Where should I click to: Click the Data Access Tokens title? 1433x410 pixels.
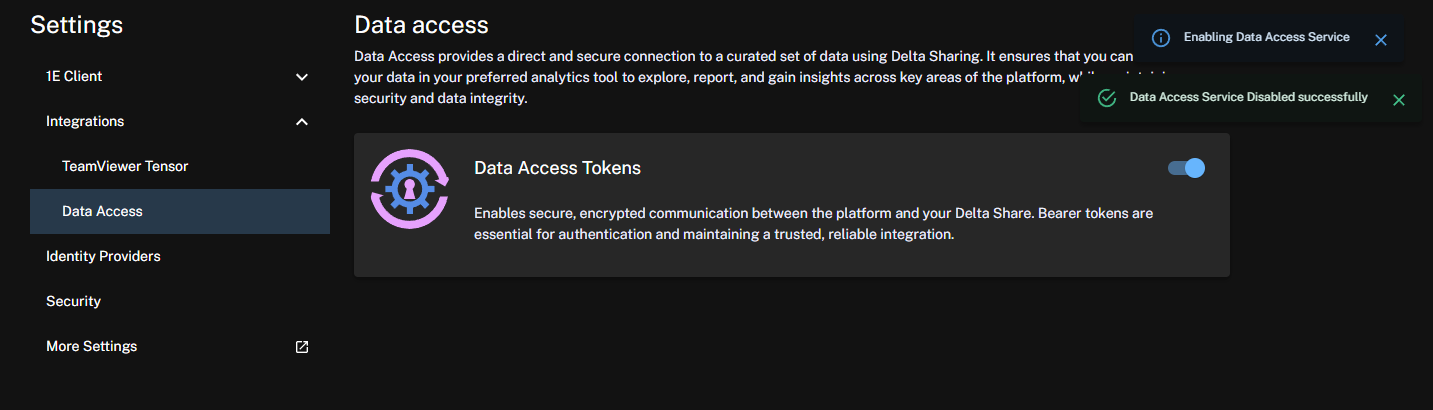pyautogui.click(x=557, y=168)
